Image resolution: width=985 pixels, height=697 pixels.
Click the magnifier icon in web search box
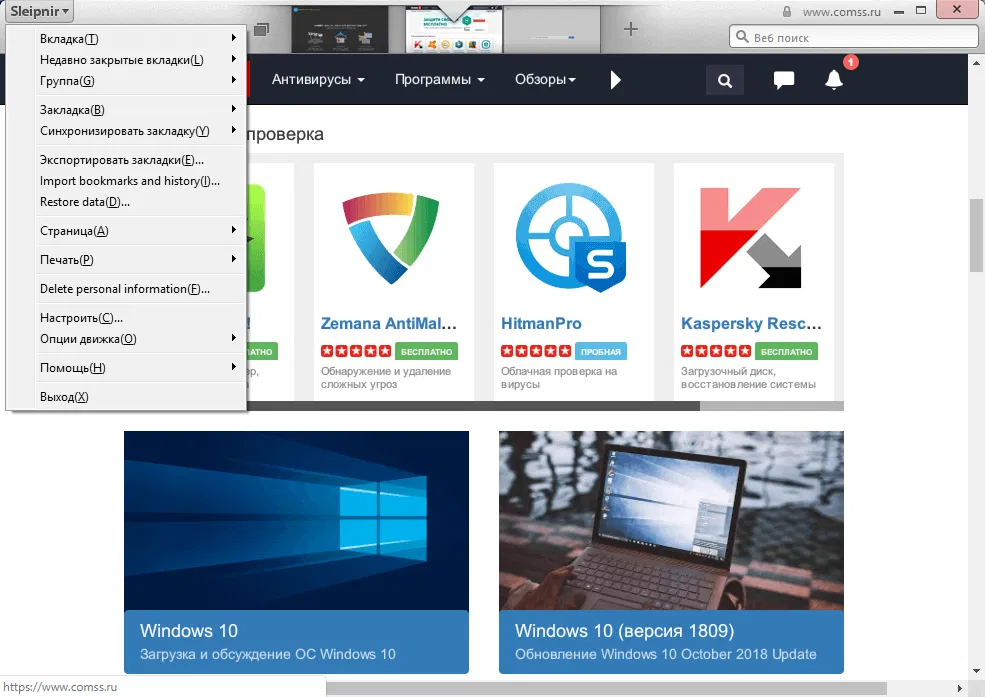coord(742,37)
